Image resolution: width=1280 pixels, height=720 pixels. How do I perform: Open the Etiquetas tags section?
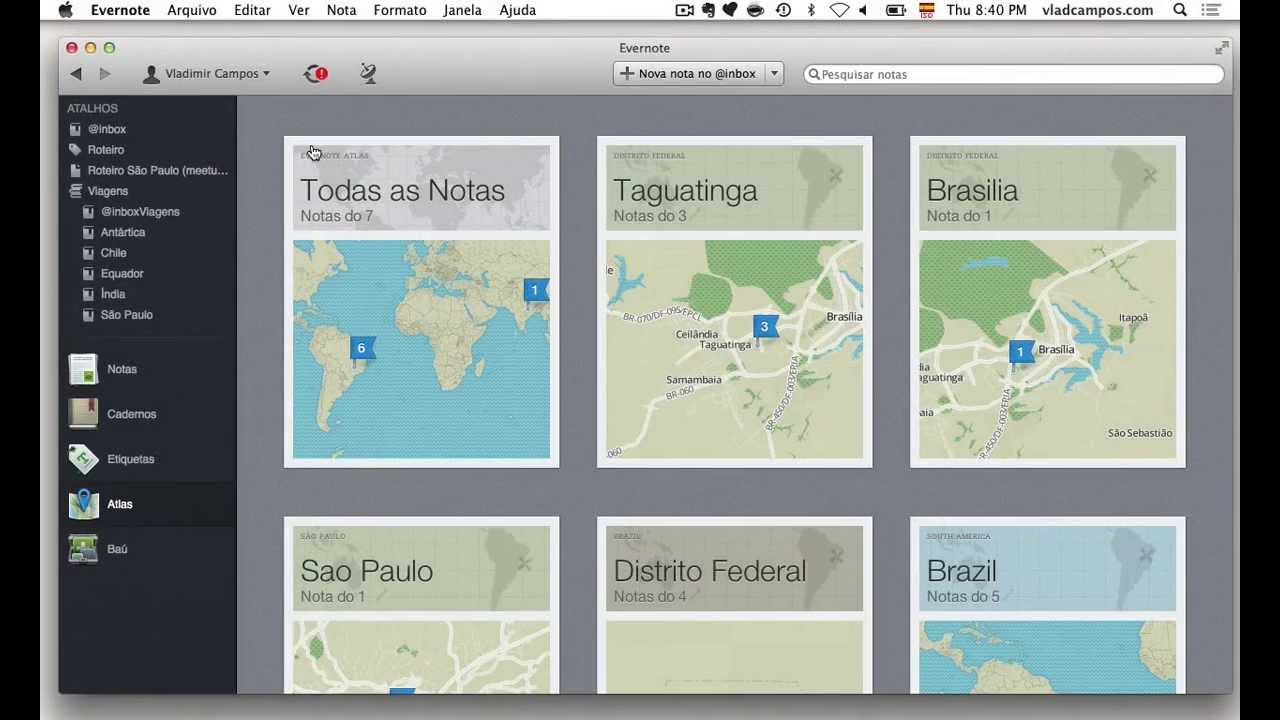[148, 459]
